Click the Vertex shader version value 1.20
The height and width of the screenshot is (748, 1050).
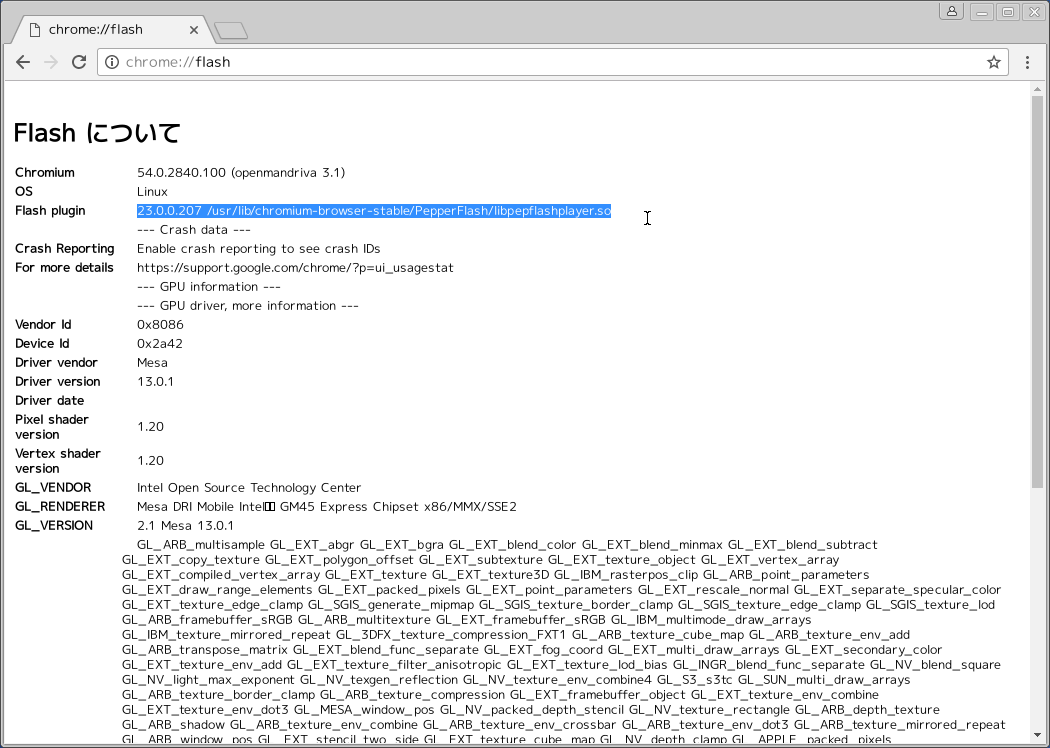(x=150, y=461)
